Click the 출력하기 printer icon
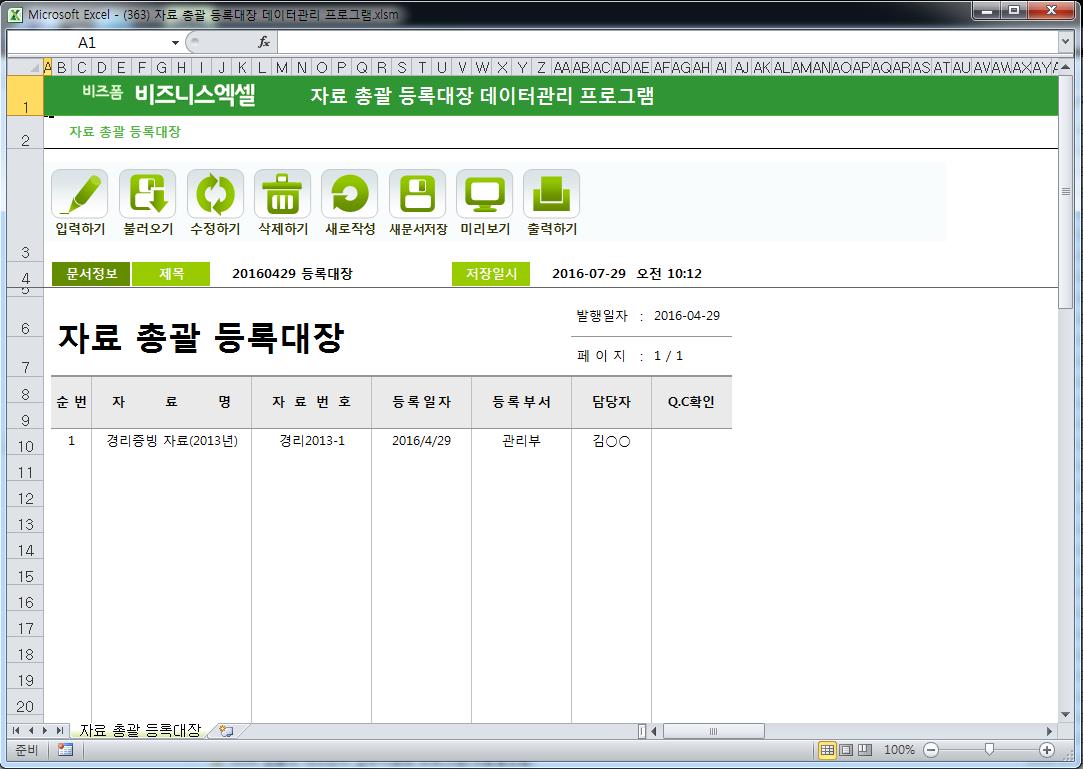Screen dimensions: 1083x769 [x=551, y=194]
